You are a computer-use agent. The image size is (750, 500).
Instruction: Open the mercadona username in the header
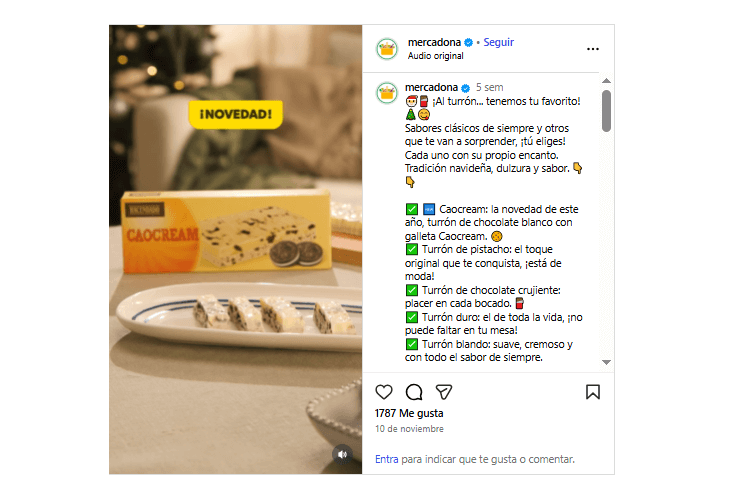point(433,43)
